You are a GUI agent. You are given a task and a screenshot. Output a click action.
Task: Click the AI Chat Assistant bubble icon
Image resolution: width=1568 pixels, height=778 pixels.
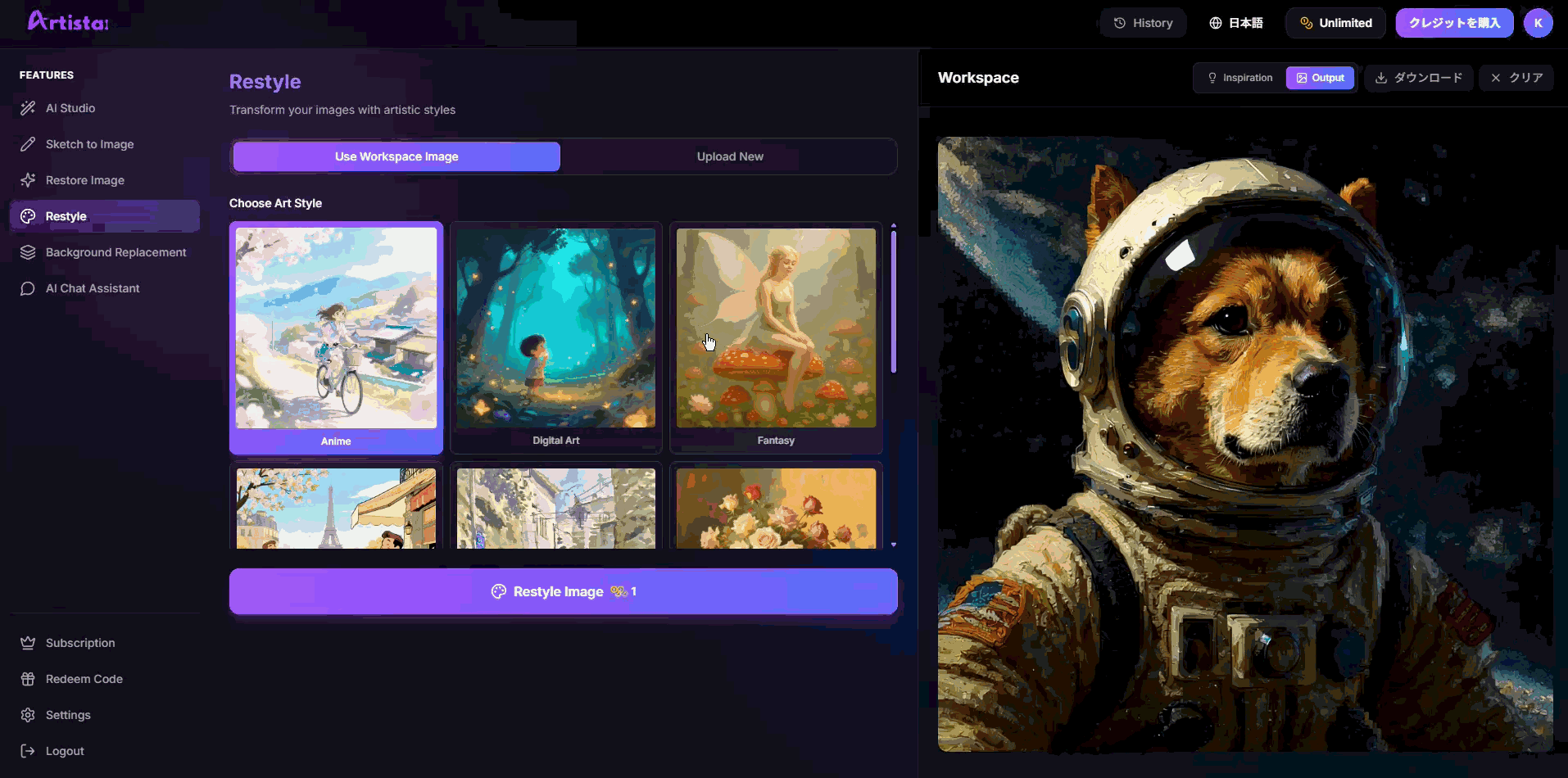click(28, 288)
